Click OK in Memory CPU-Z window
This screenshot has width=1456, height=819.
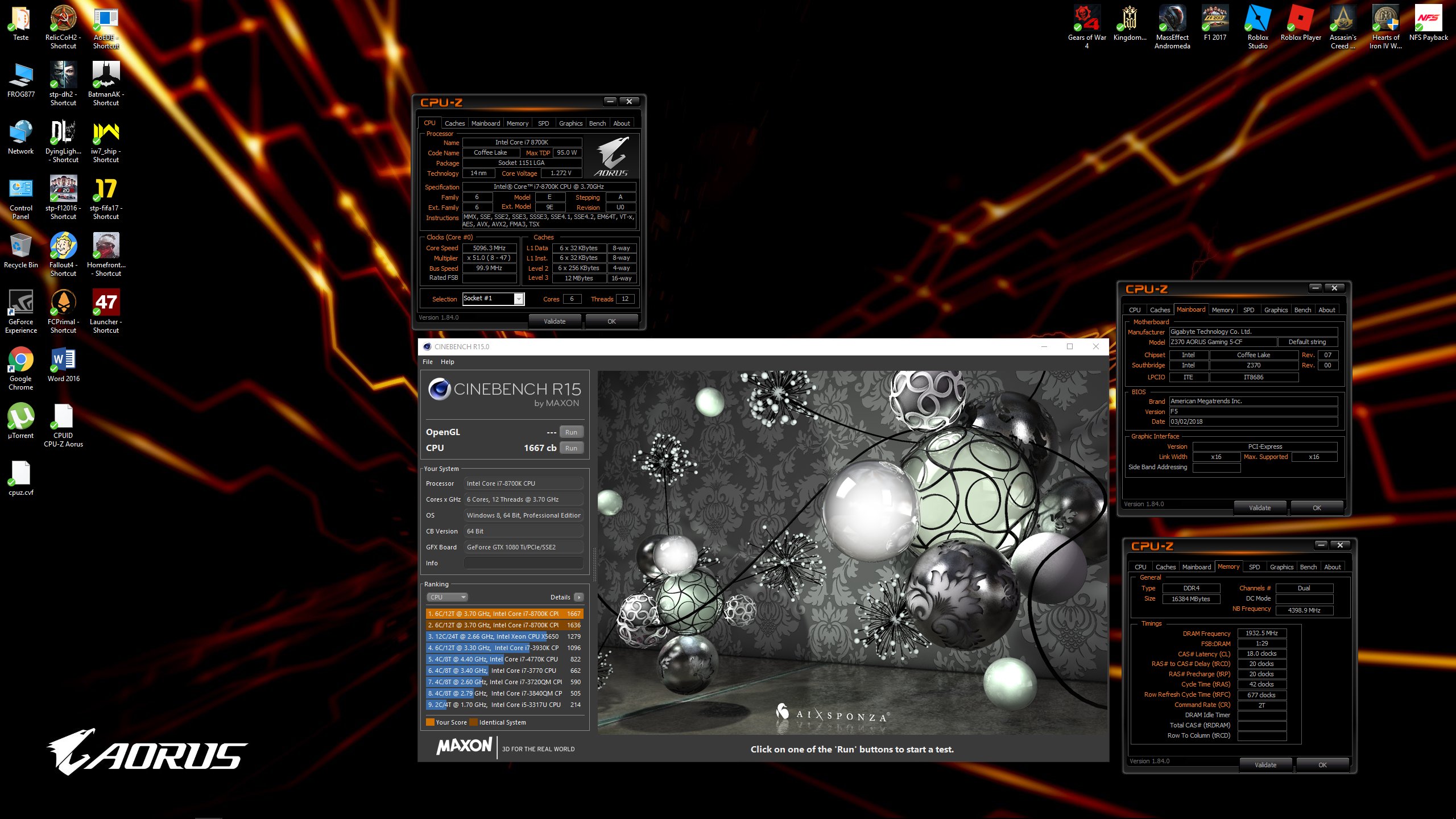(x=1322, y=764)
